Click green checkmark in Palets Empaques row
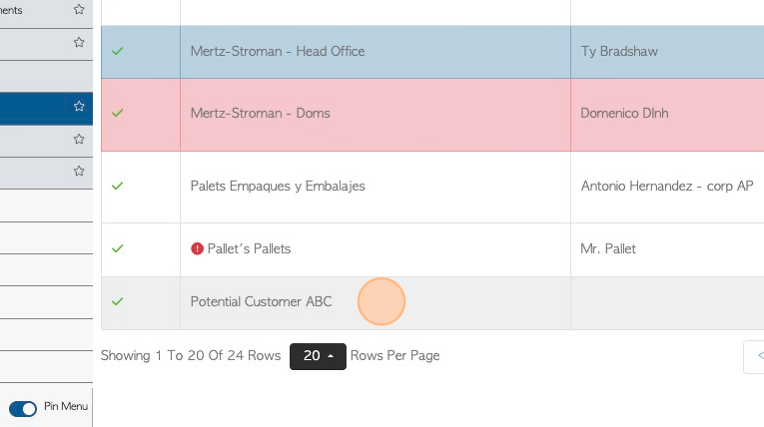The image size is (764, 427). coord(117,186)
